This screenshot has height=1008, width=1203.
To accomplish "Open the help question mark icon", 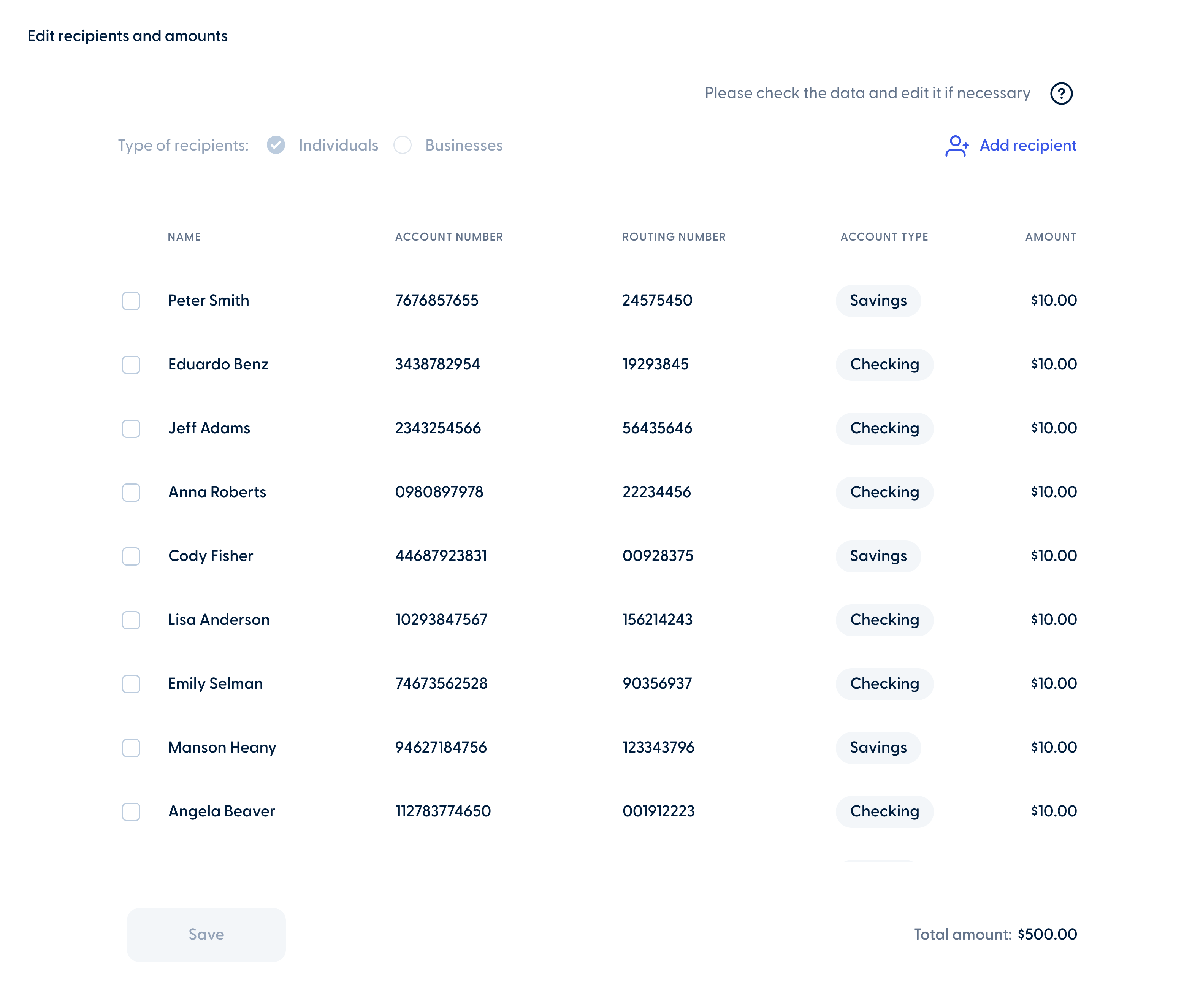I will point(1061,94).
